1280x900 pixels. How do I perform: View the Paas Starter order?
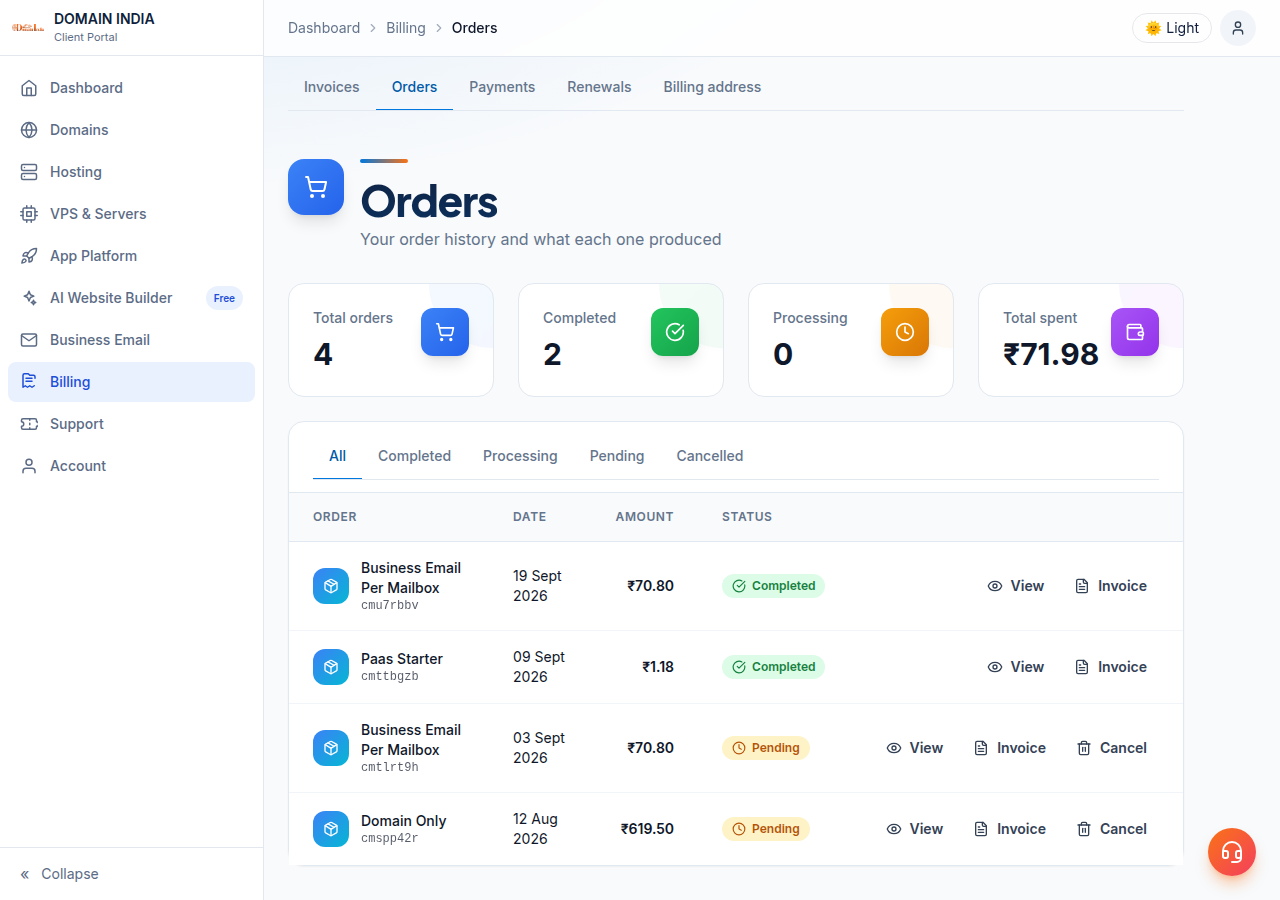point(1015,667)
